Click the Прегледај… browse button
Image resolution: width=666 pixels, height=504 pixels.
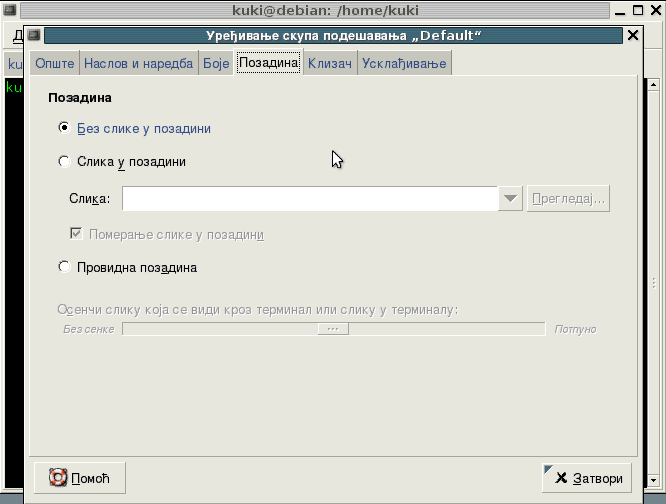tap(568, 198)
